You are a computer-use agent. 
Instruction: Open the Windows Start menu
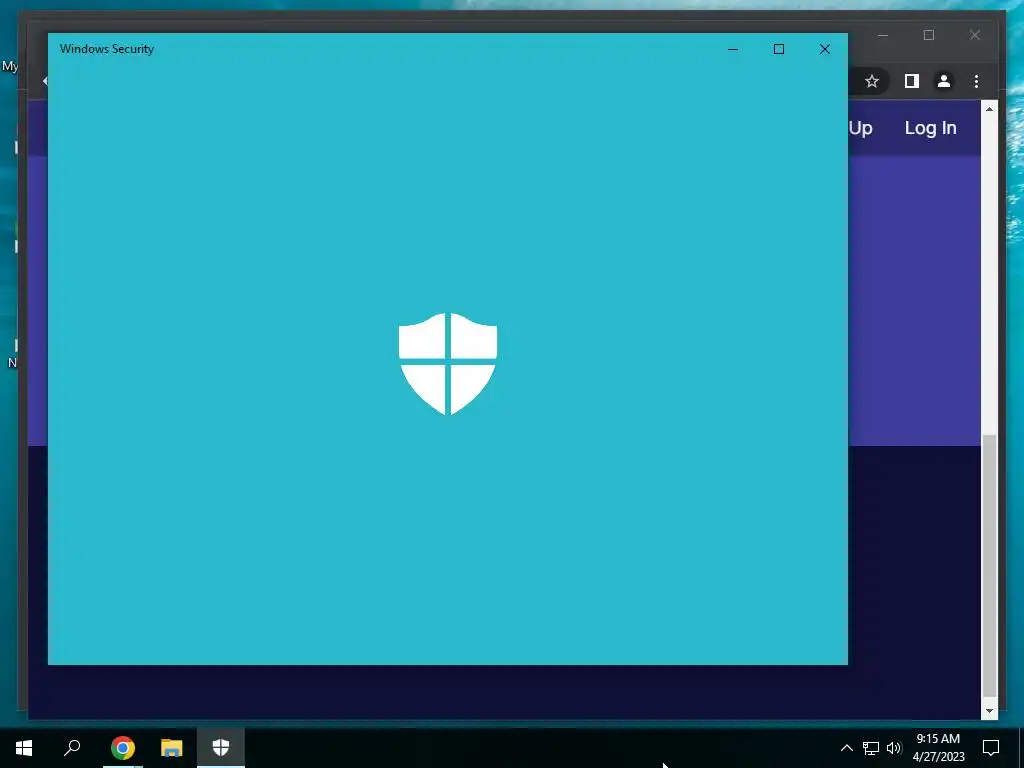(24, 748)
